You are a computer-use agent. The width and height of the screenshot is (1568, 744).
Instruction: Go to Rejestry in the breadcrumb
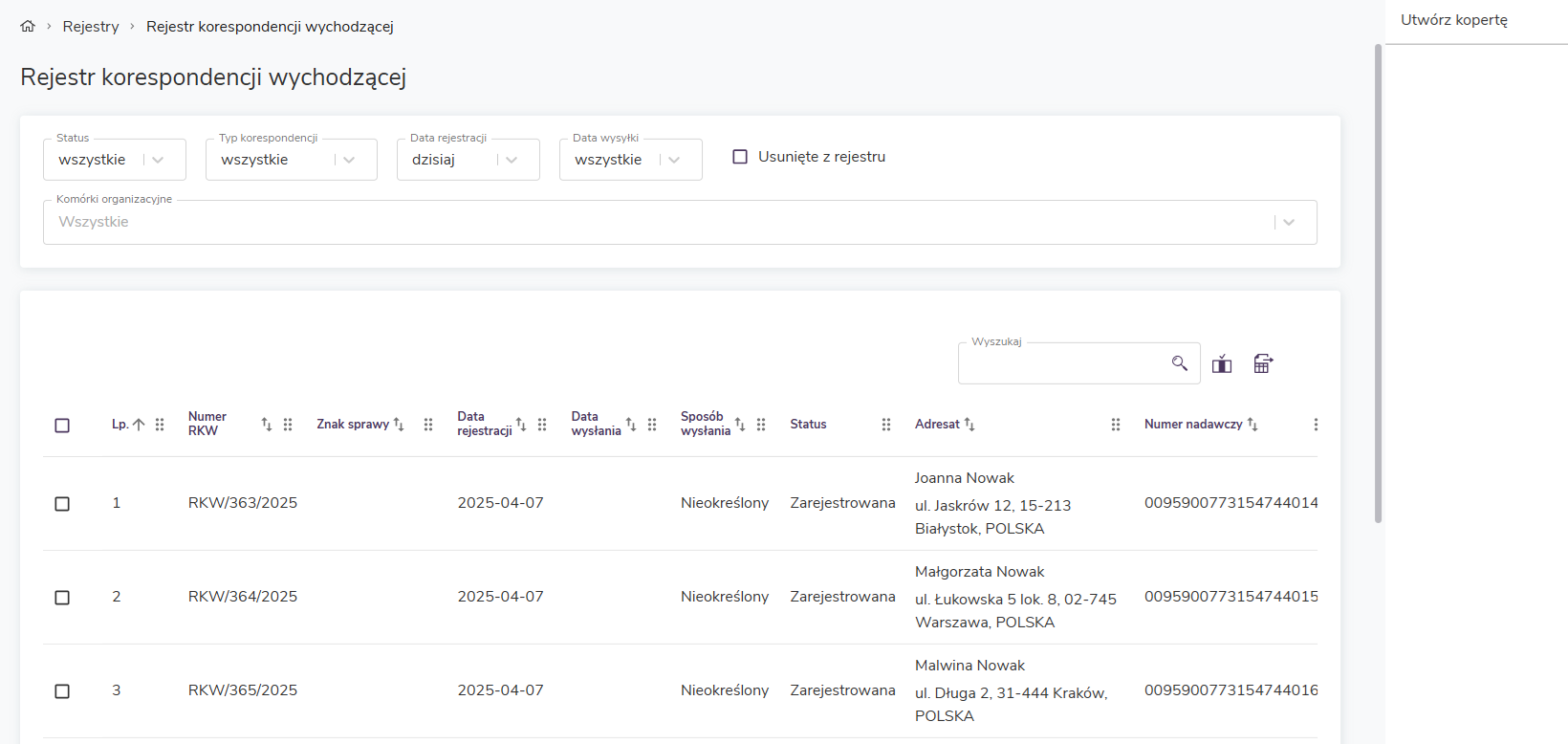click(x=91, y=27)
